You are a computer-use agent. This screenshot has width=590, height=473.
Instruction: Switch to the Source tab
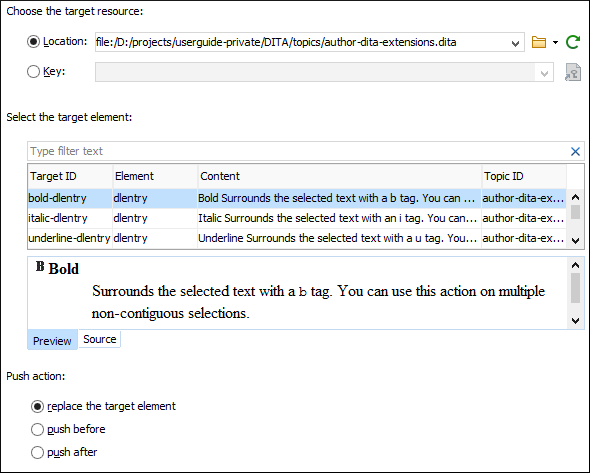(100, 339)
